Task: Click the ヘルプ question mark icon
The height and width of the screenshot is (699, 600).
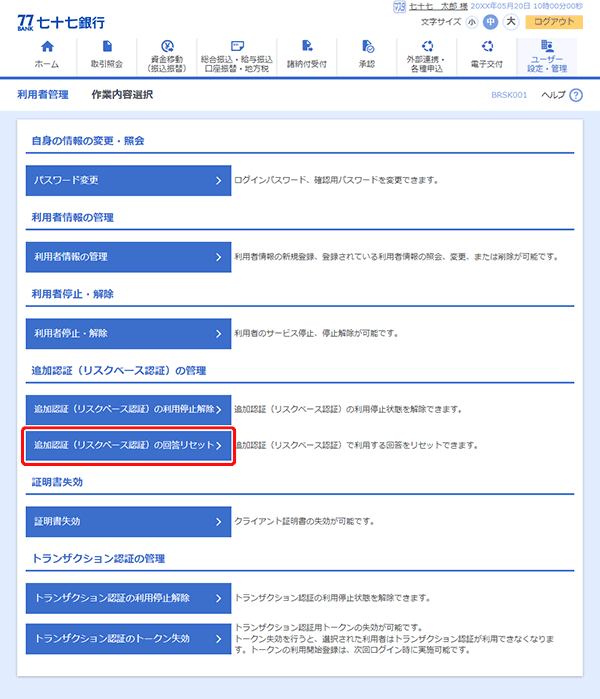Action: pos(575,95)
